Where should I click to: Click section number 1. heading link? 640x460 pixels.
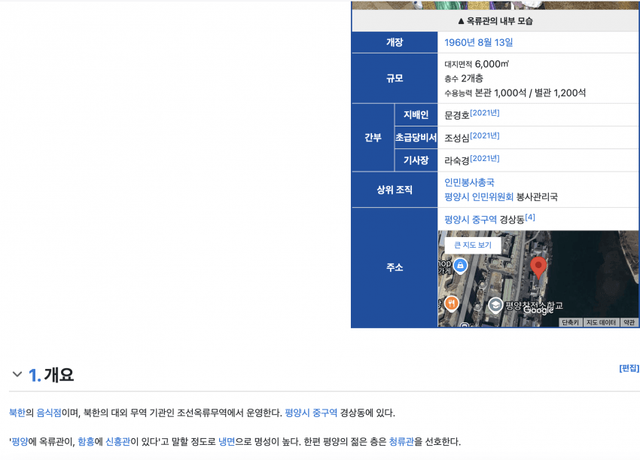(x=34, y=375)
